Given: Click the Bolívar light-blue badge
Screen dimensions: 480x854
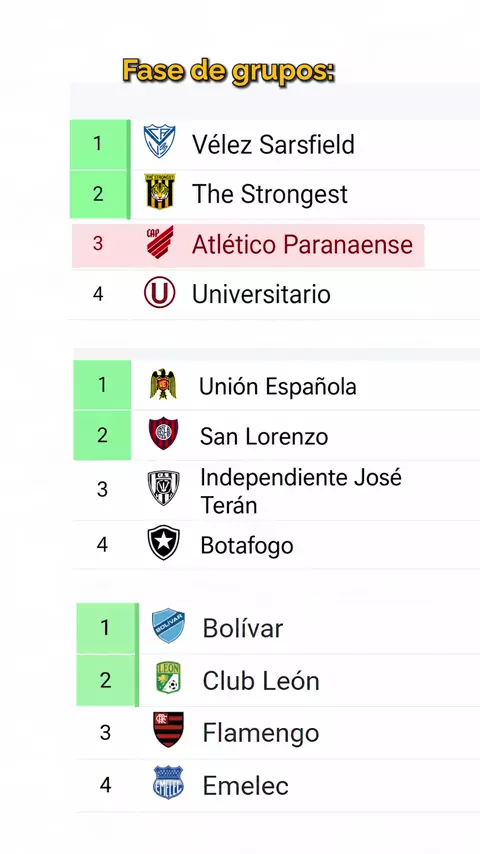Looking at the screenshot, I should [x=168, y=626].
